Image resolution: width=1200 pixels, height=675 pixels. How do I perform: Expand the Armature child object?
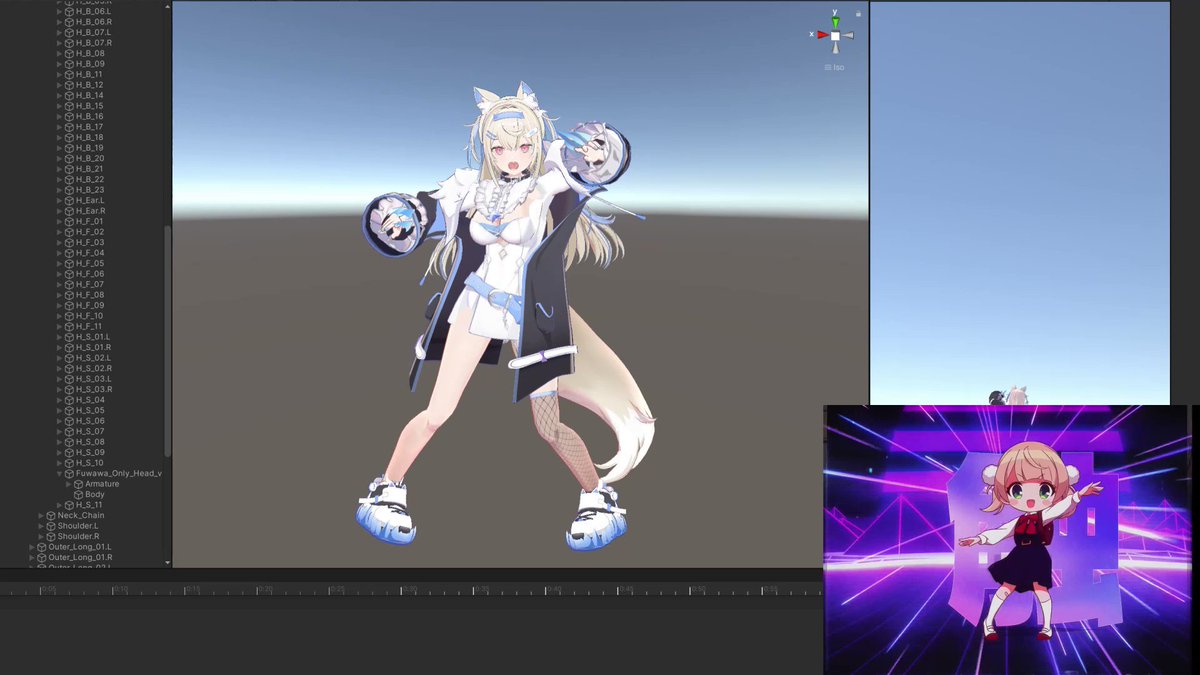click(x=69, y=484)
